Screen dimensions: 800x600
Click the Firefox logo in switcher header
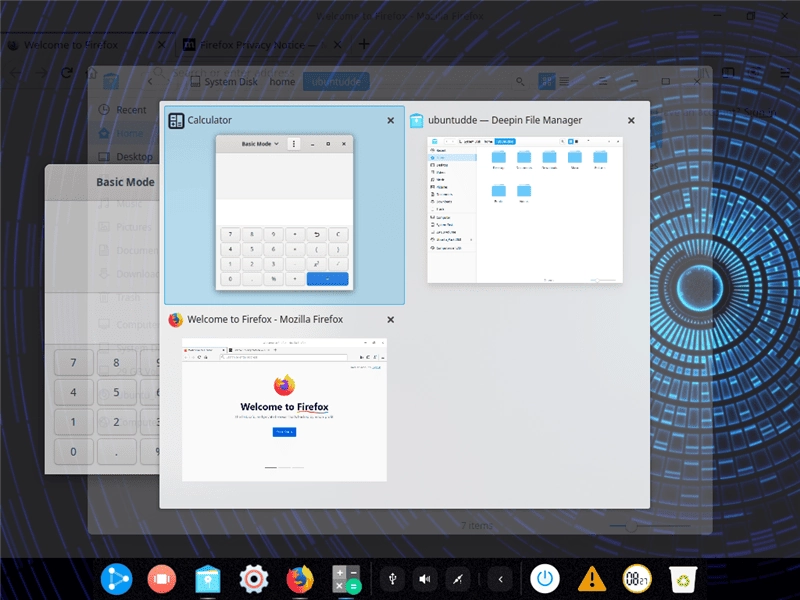click(176, 319)
